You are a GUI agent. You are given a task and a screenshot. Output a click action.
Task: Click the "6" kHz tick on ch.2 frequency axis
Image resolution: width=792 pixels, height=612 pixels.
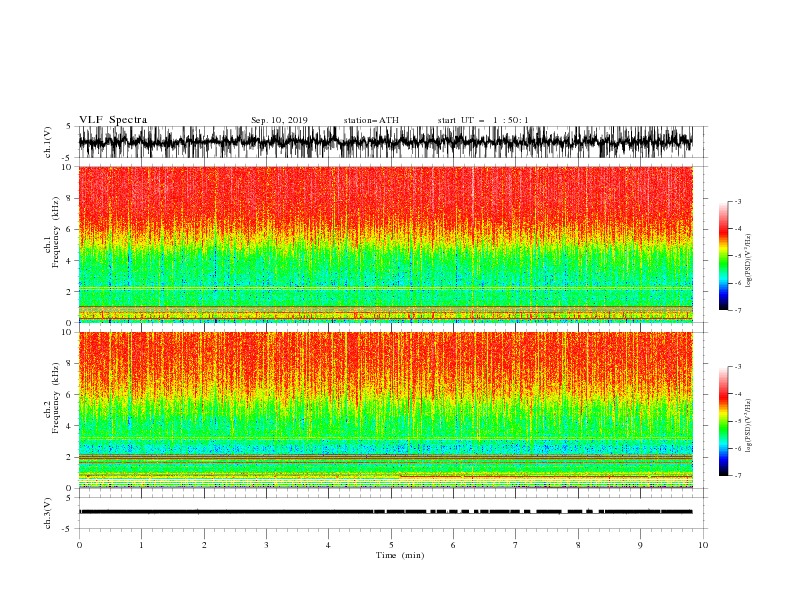coord(70,394)
